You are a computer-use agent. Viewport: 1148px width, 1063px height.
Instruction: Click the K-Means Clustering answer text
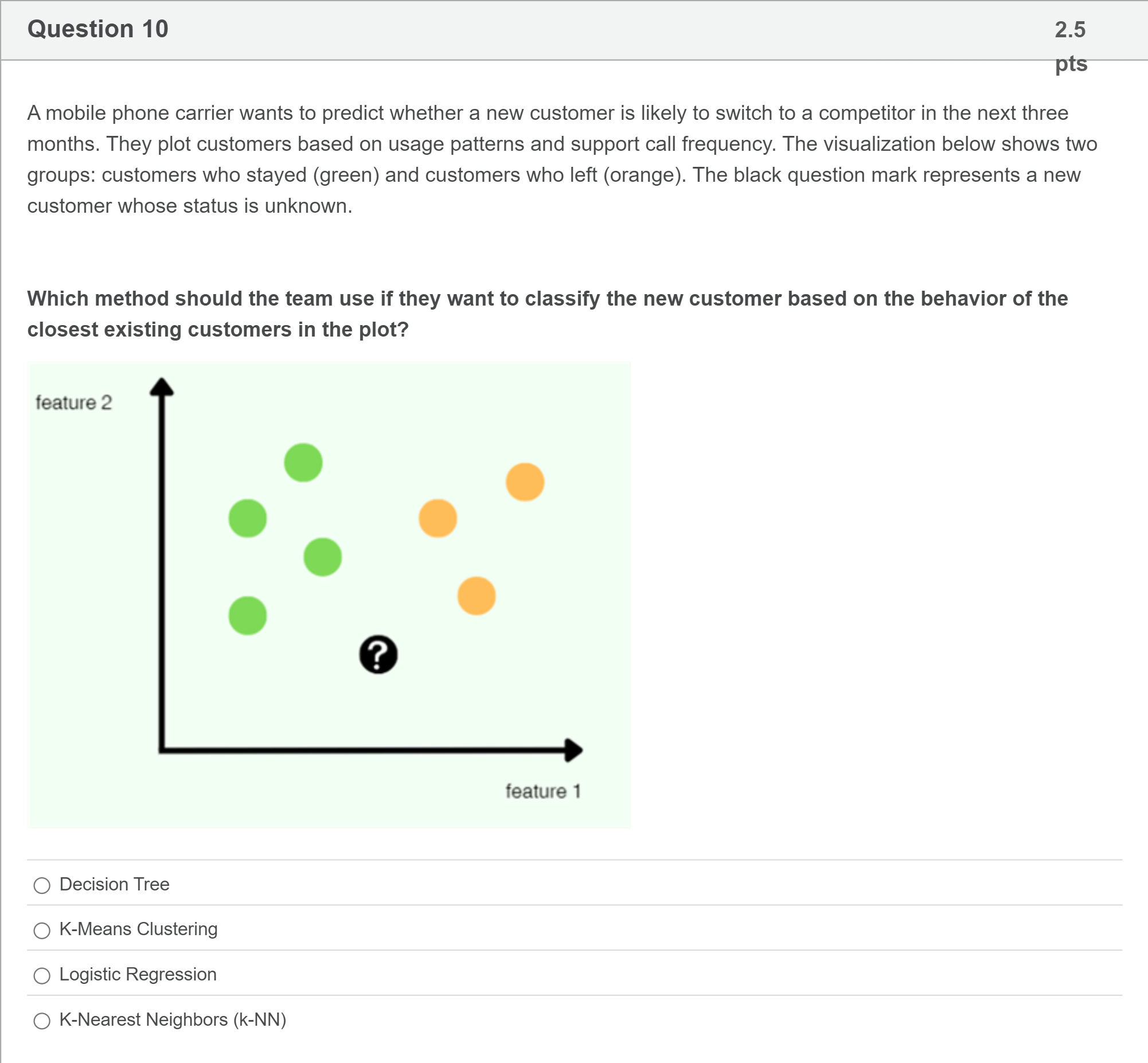coord(139,929)
